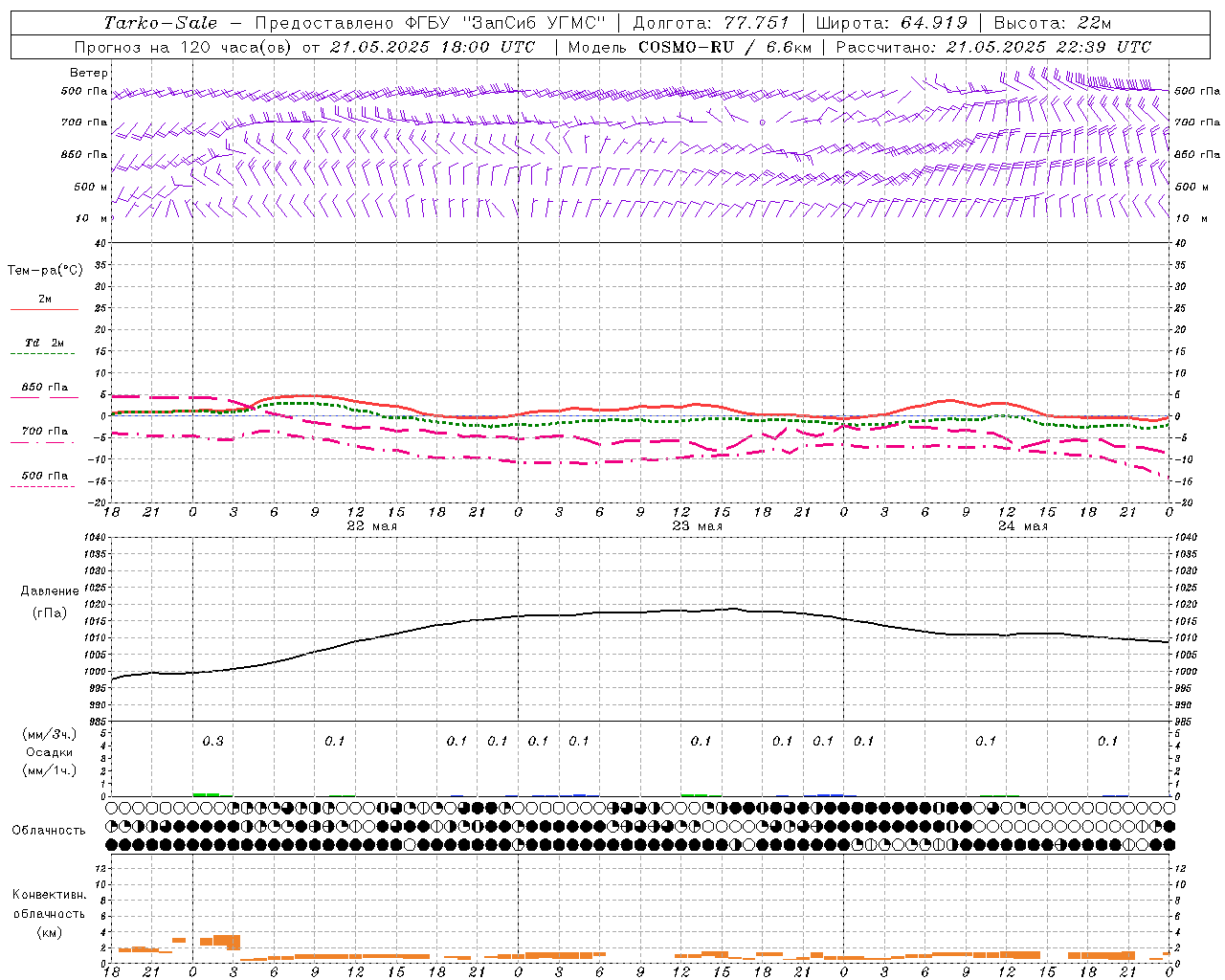
Task: Click the Облачность cloud cover label
Action: (x=49, y=831)
